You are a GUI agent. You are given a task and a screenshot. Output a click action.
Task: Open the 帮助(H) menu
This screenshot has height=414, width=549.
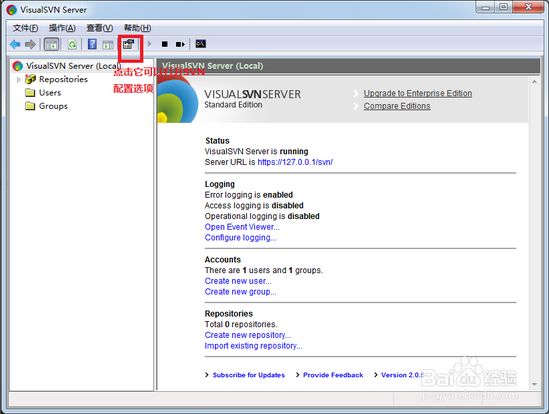point(138,28)
